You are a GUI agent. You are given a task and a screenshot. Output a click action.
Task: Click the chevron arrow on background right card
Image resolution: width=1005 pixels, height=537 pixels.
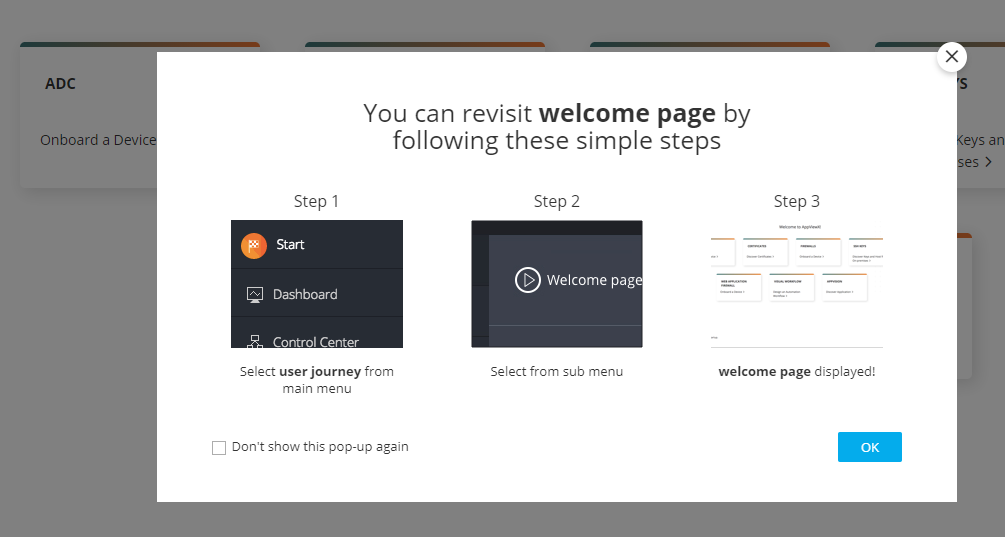pos(988,162)
